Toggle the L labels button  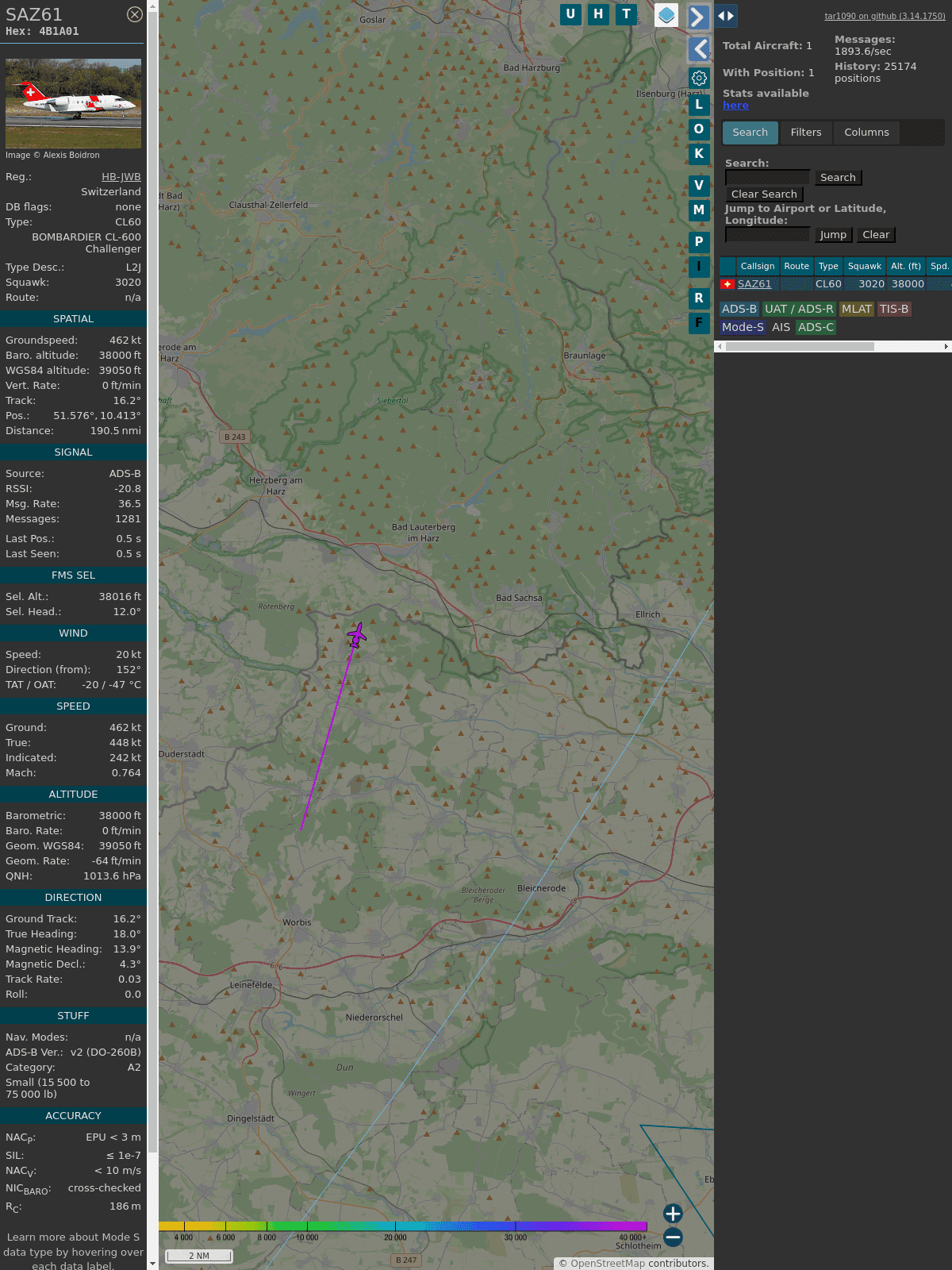pyautogui.click(x=699, y=105)
